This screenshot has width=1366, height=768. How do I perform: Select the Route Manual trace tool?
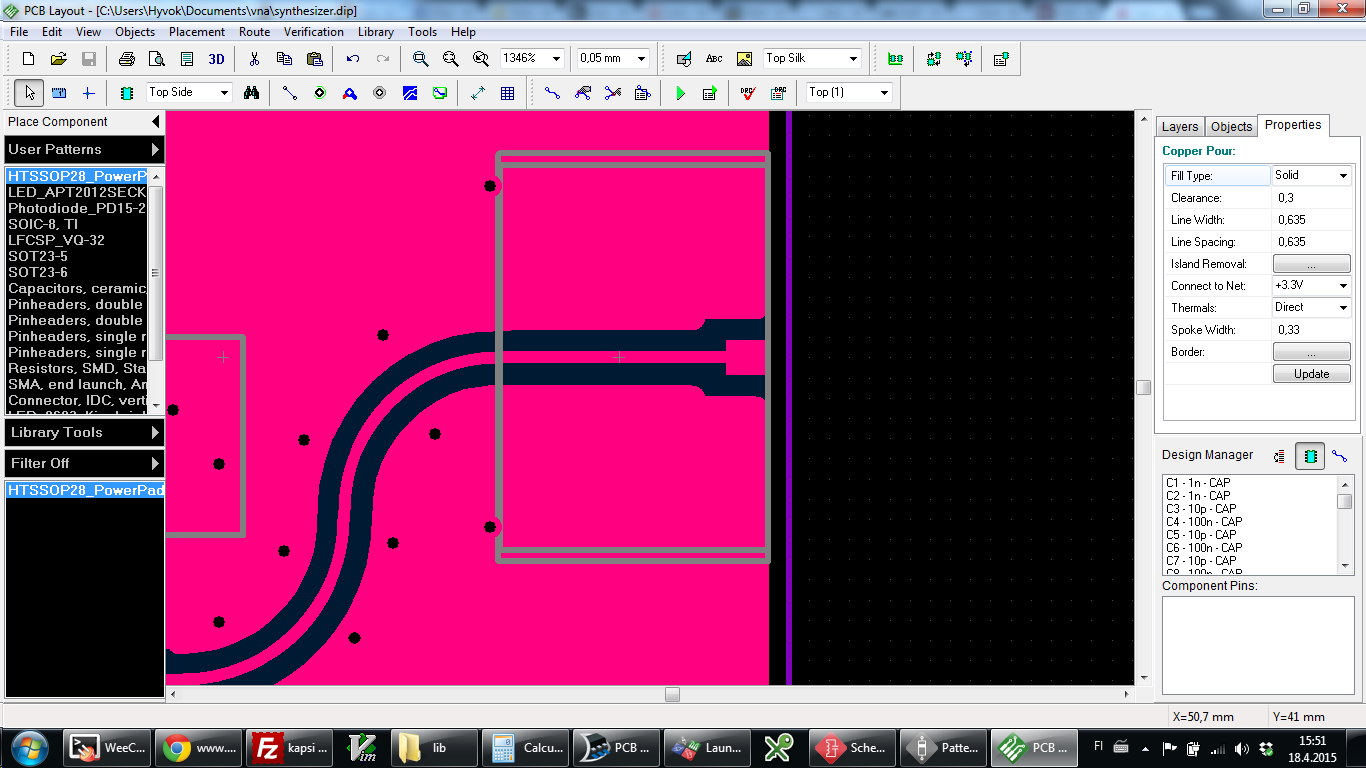tap(552, 93)
